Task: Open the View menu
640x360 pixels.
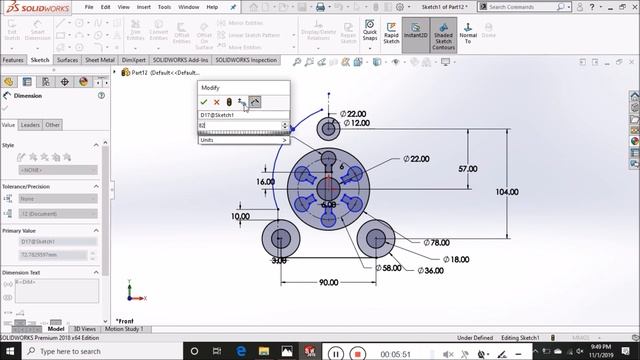Action: click(x=123, y=7)
